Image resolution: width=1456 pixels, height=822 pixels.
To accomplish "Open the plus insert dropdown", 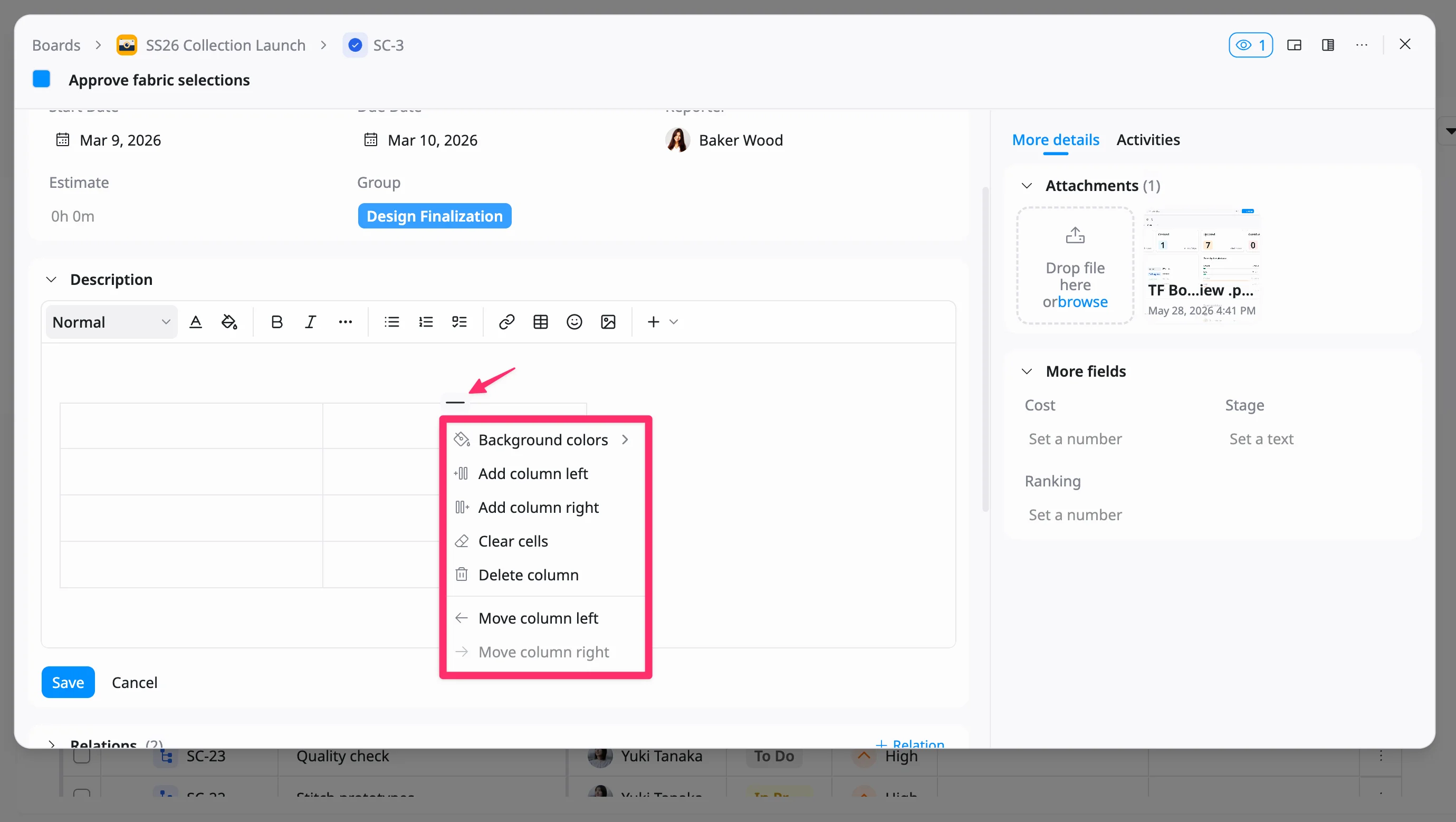I will [662, 322].
